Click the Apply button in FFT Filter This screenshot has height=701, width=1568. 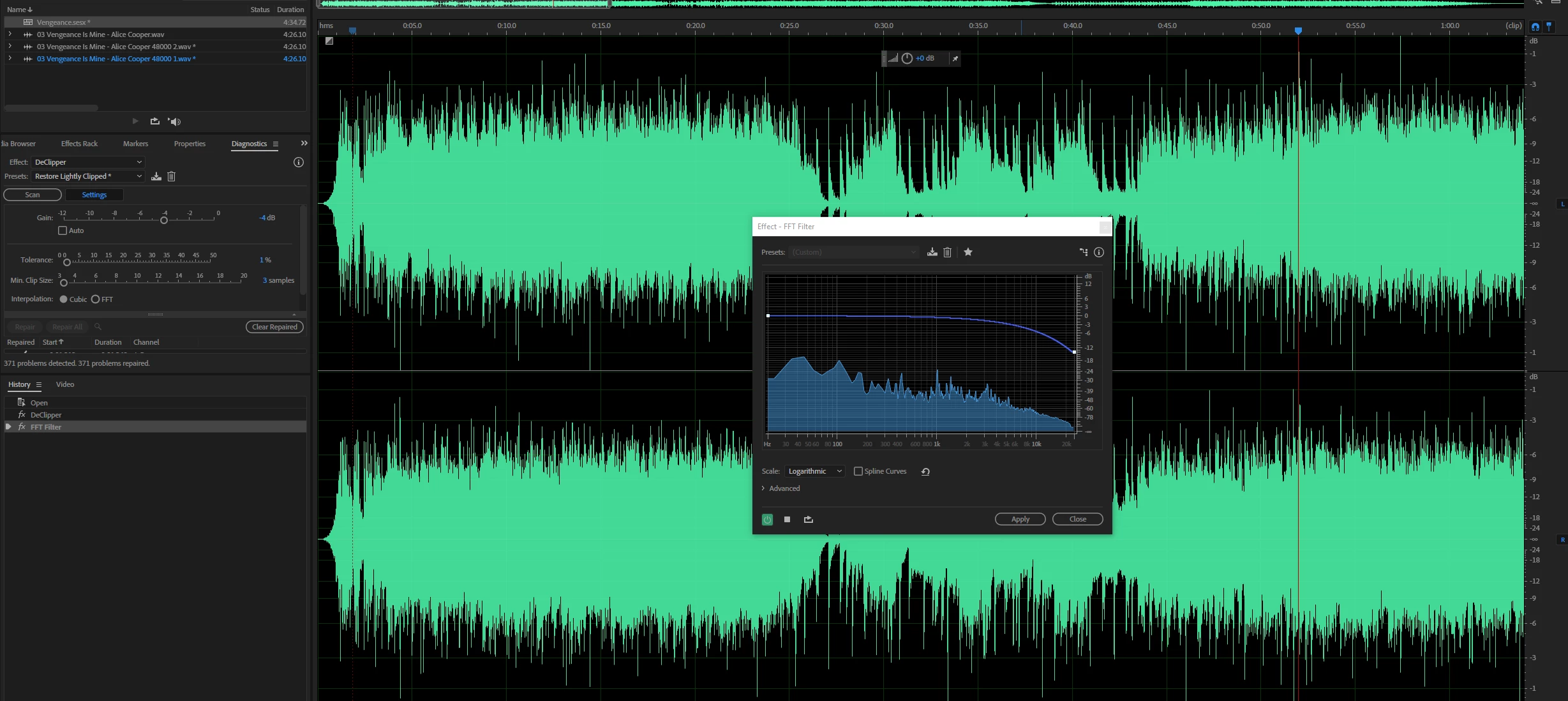coord(1020,519)
